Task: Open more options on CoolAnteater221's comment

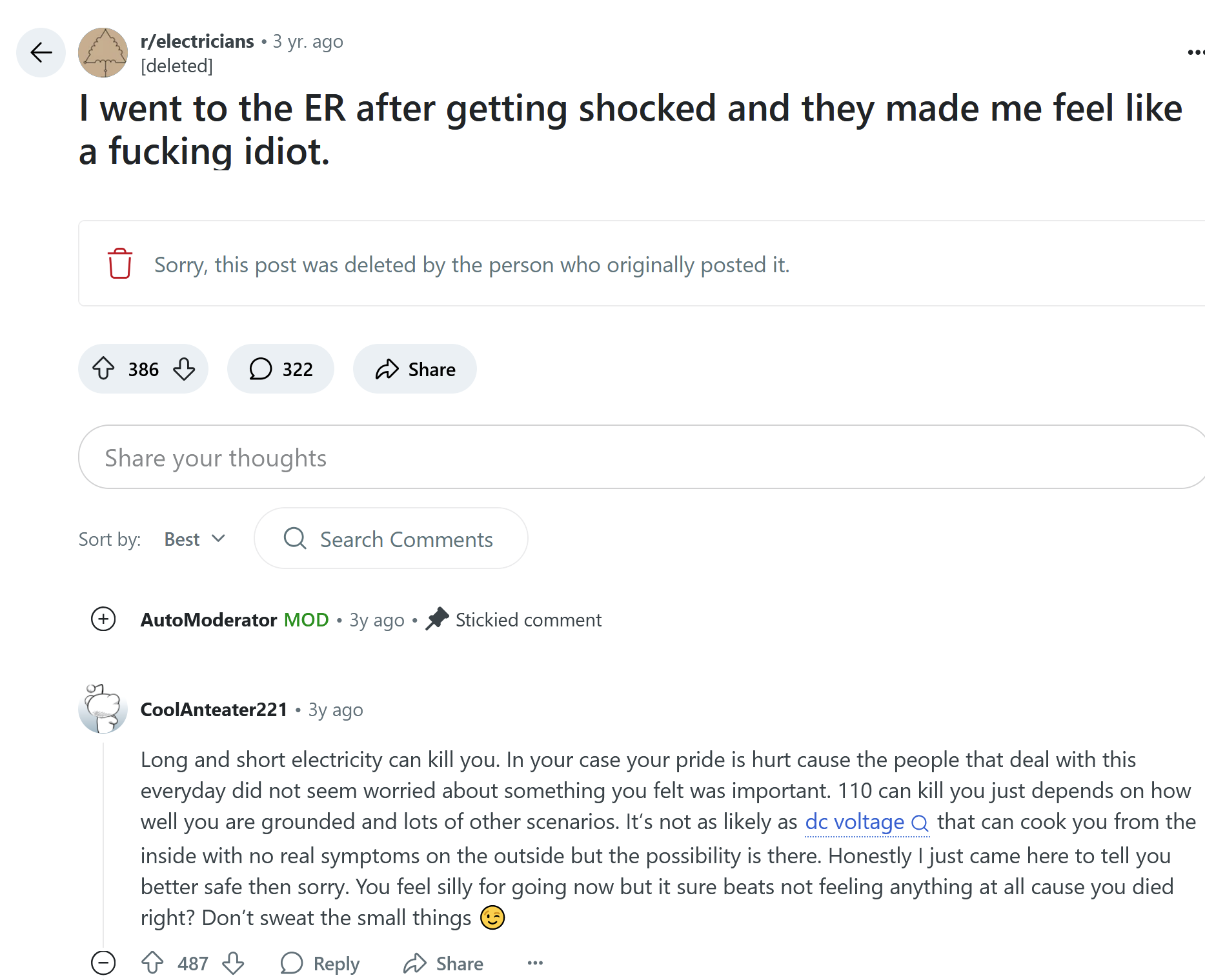Action: 535,963
